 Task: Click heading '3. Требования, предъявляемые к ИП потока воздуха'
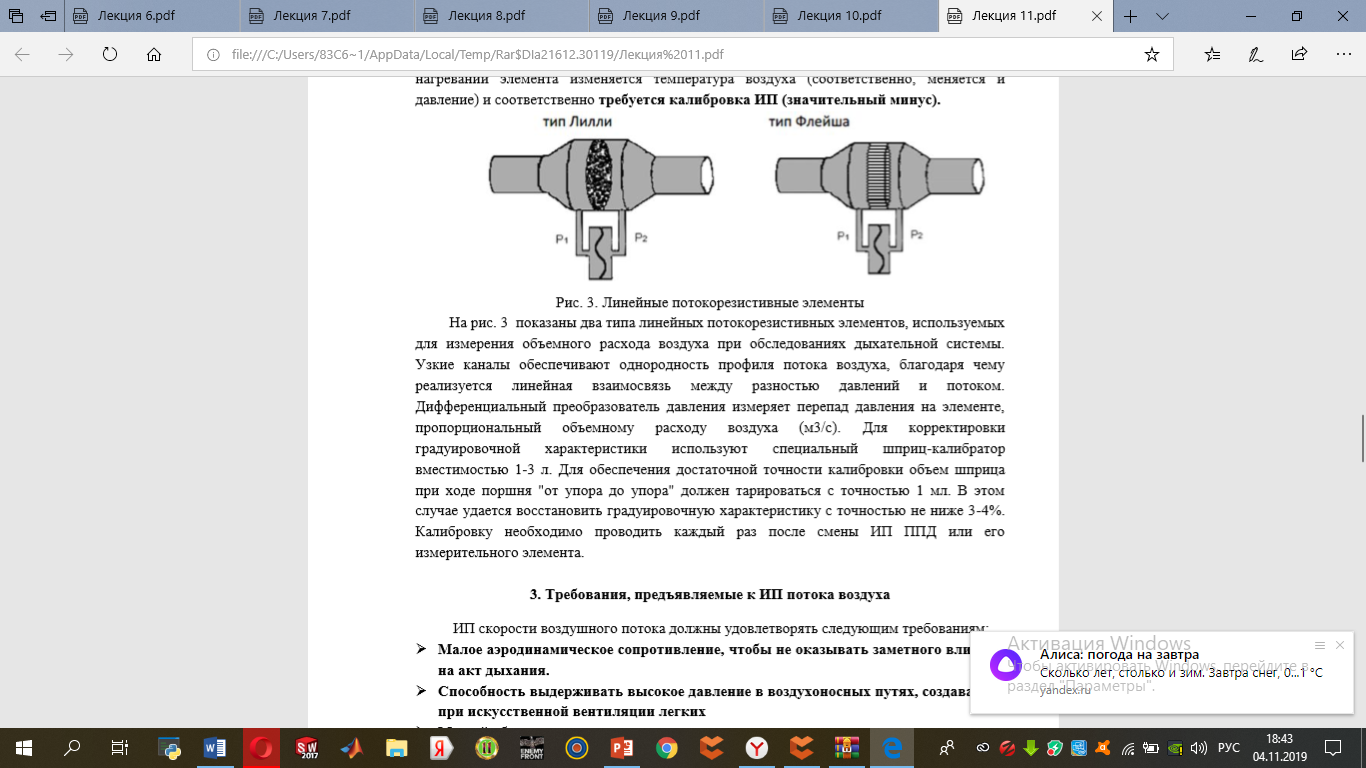click(710, 594)
